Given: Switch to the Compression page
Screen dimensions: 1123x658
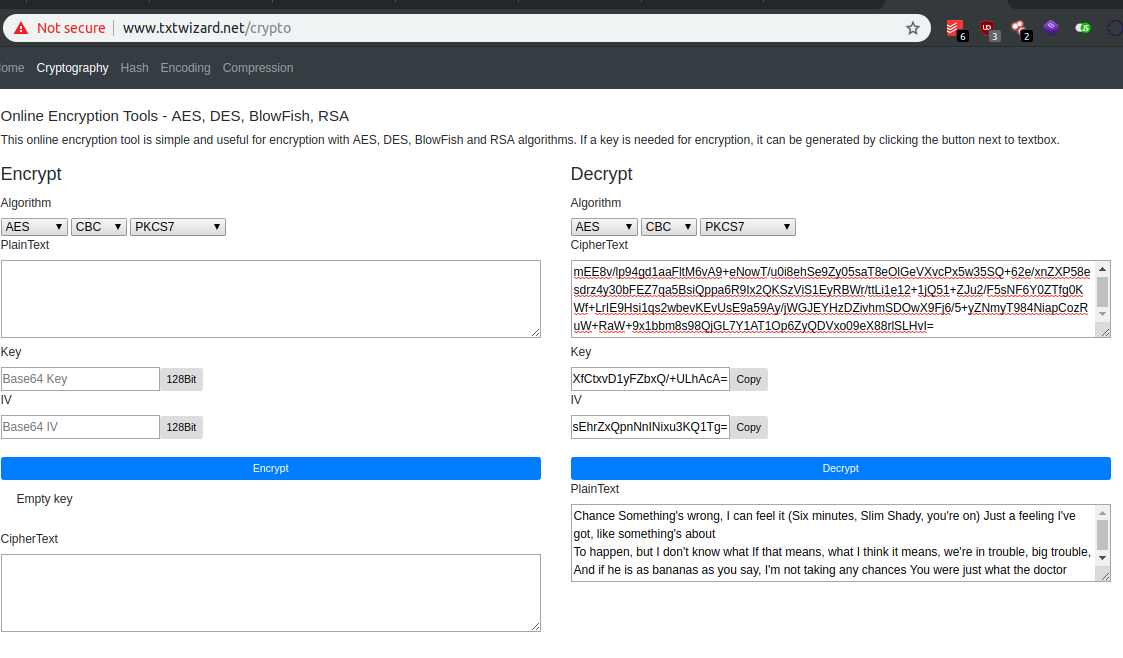Looking at the screenshot, I should coord(258,68).
